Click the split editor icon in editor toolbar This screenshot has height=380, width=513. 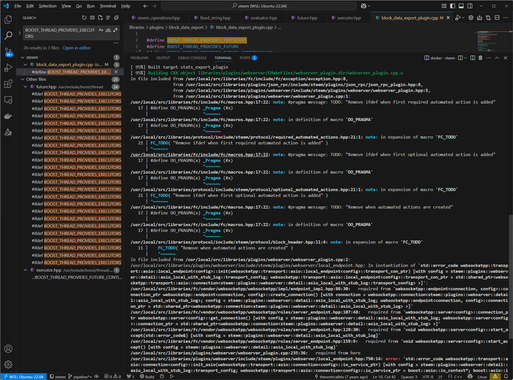(497, 18)
